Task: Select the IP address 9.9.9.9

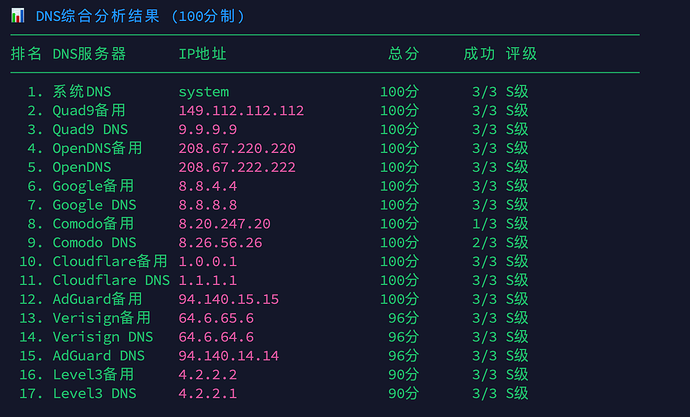Action: [x=208, y=129]
